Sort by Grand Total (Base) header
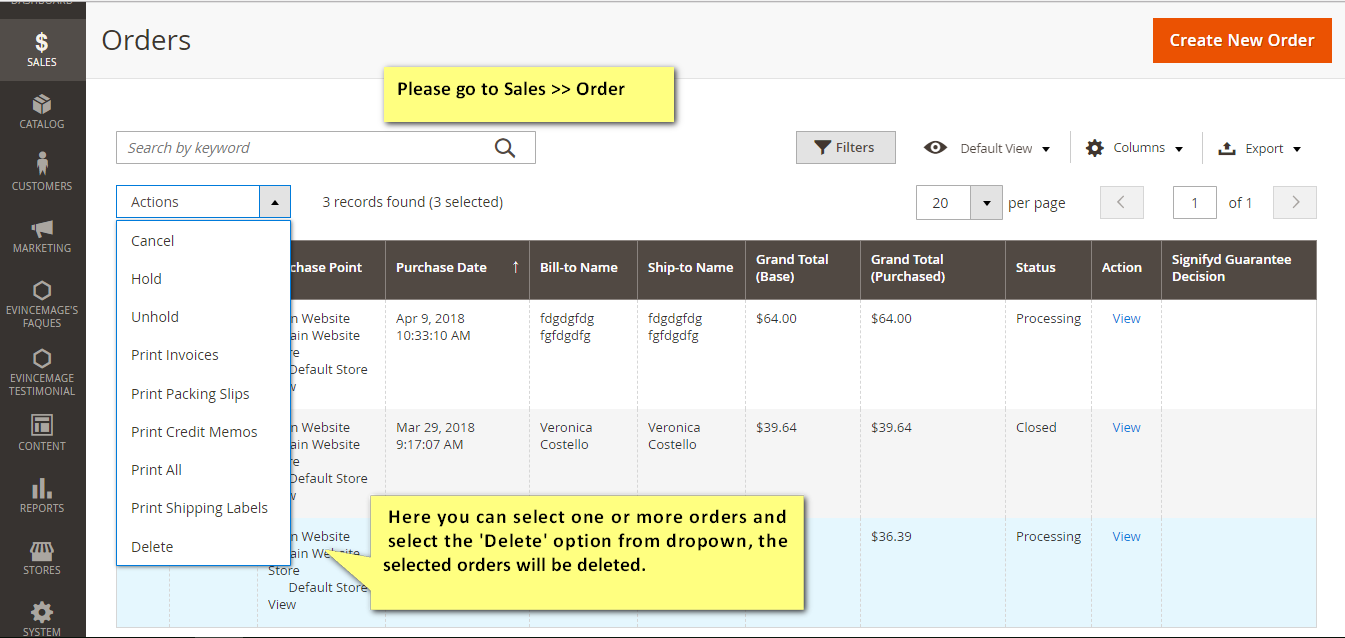Screen dimensions: 1345x638 [803, 270]
